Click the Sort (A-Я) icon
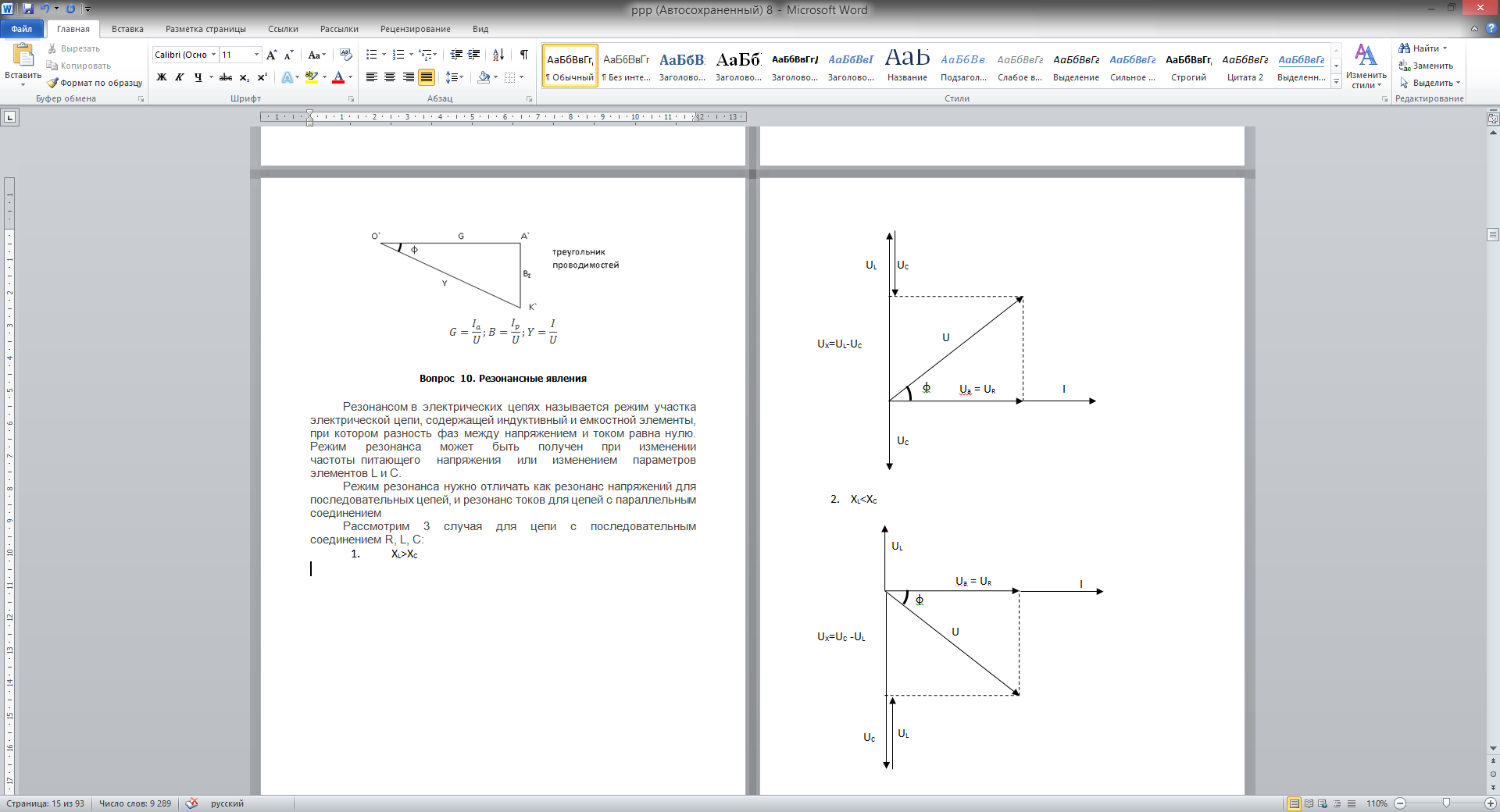Screen dimensions: 1500x812 pos(498,55)
